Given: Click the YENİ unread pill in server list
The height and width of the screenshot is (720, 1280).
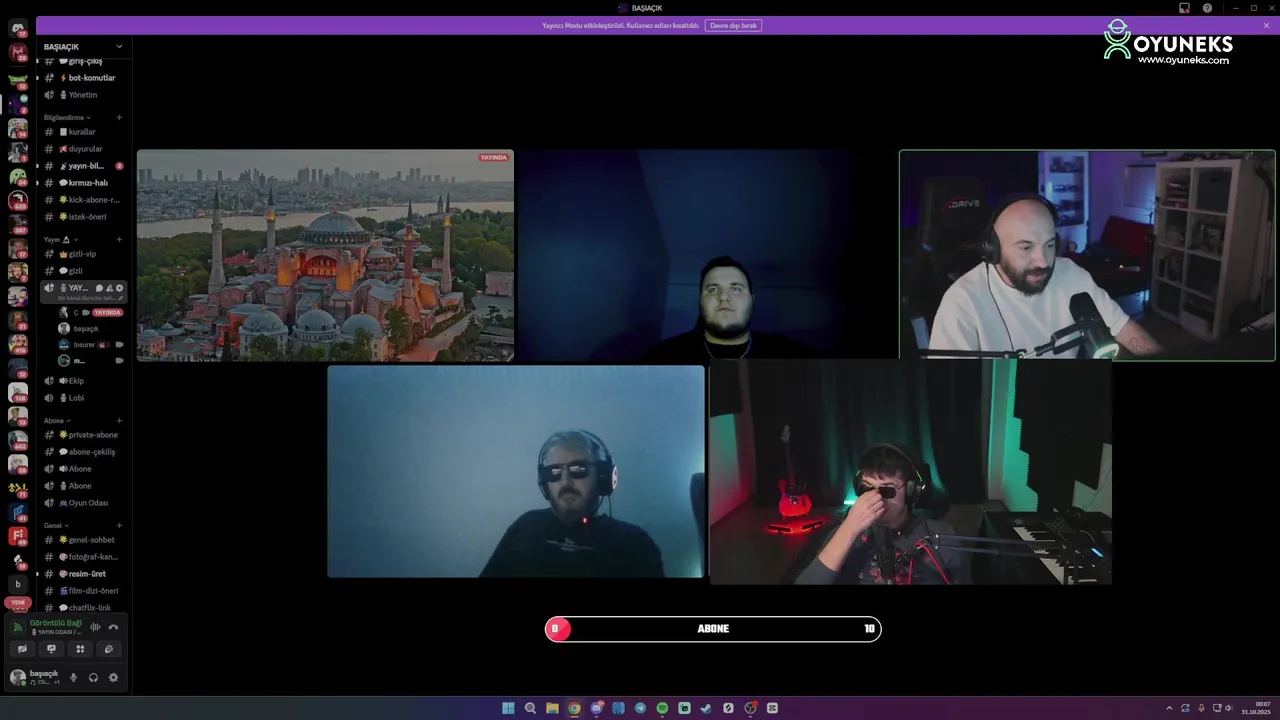Looking at the screenshot, I should click(x=18, y=603).
